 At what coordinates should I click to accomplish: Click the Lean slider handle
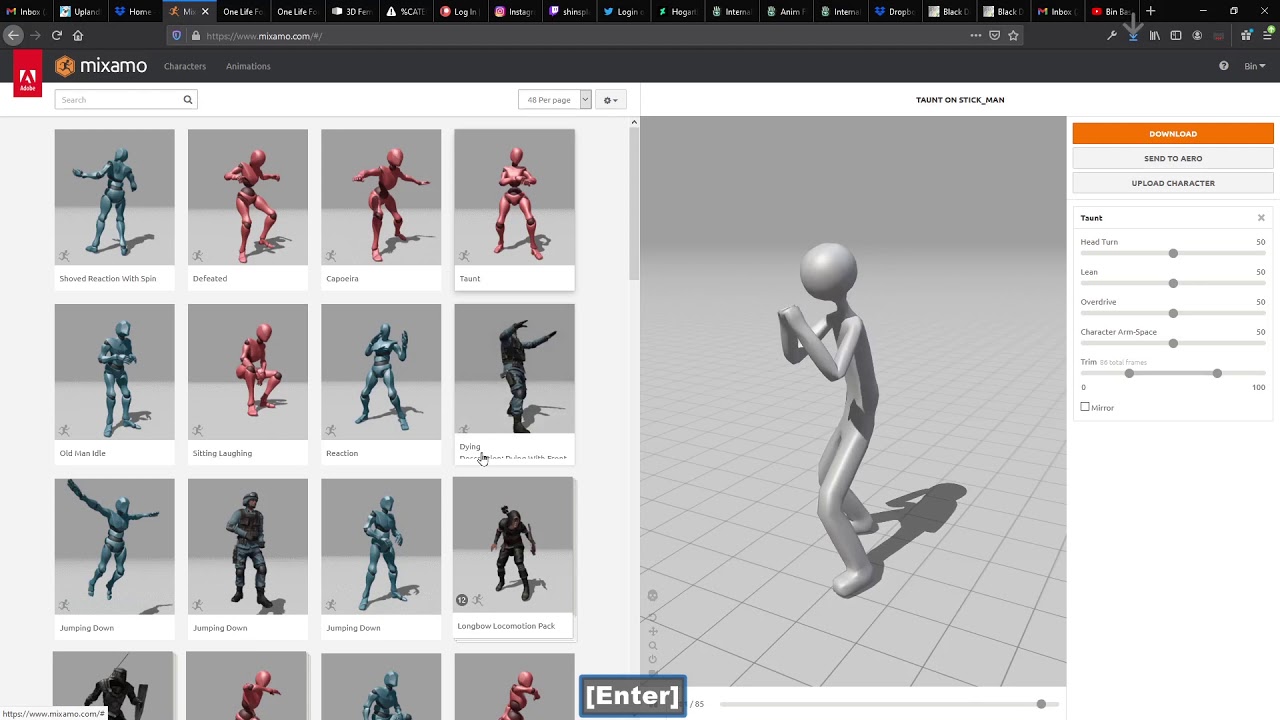tap(1173, 283)
